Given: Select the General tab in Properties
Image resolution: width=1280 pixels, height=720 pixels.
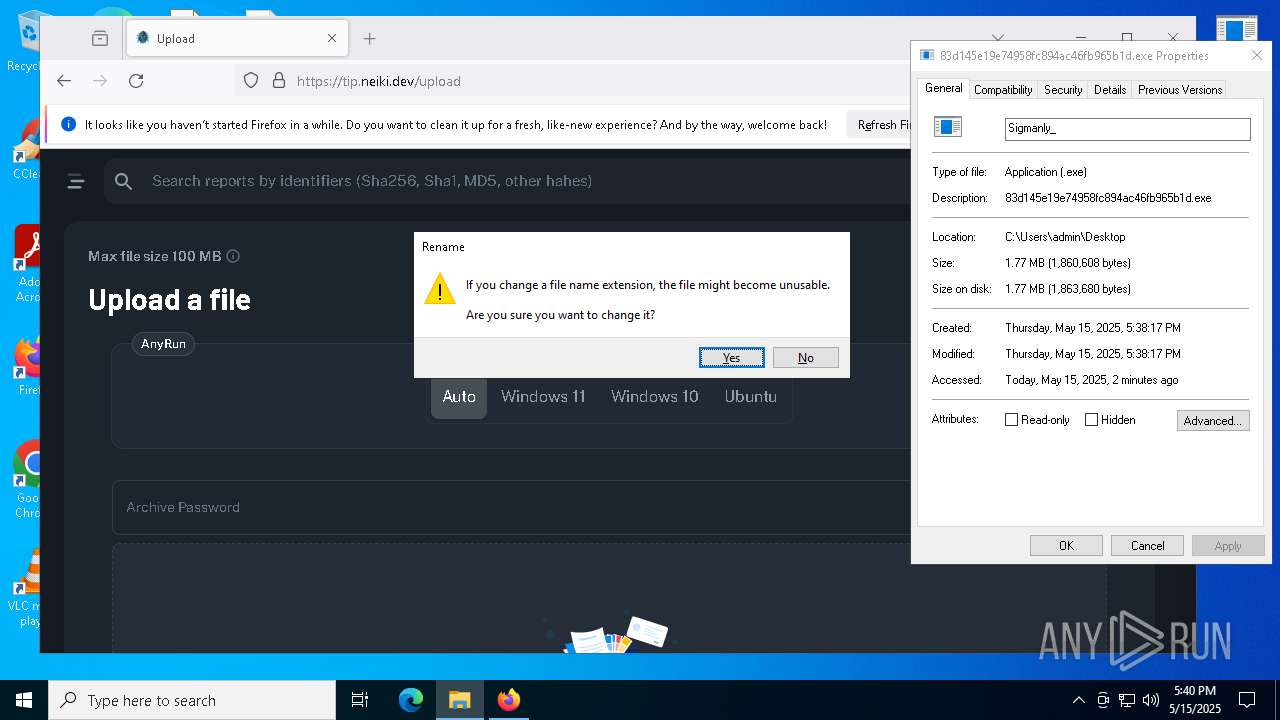Looking at the screenshot, I should [943, 88].
